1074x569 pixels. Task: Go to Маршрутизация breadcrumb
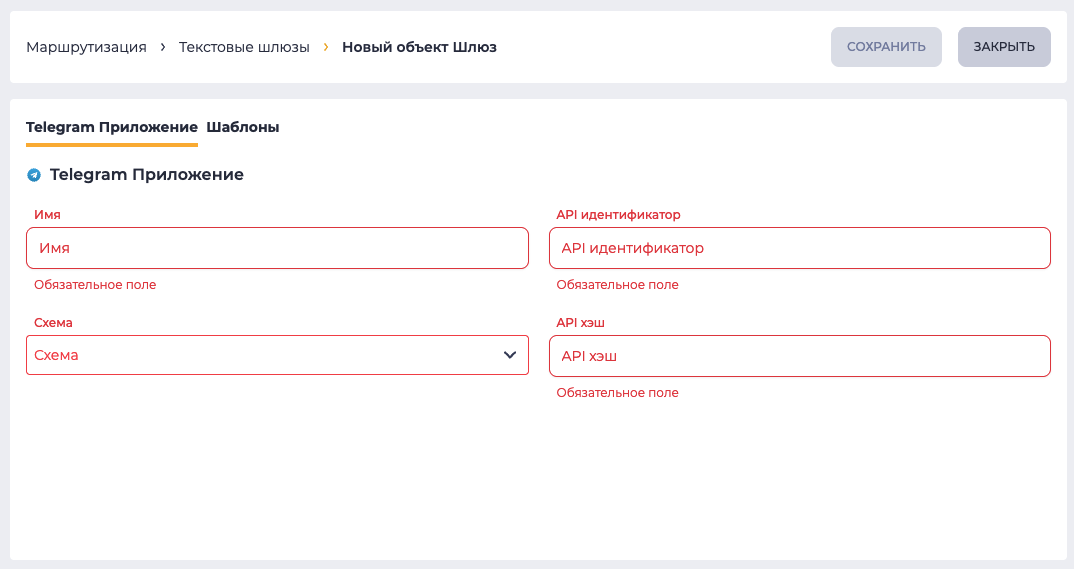click(86, 47)
